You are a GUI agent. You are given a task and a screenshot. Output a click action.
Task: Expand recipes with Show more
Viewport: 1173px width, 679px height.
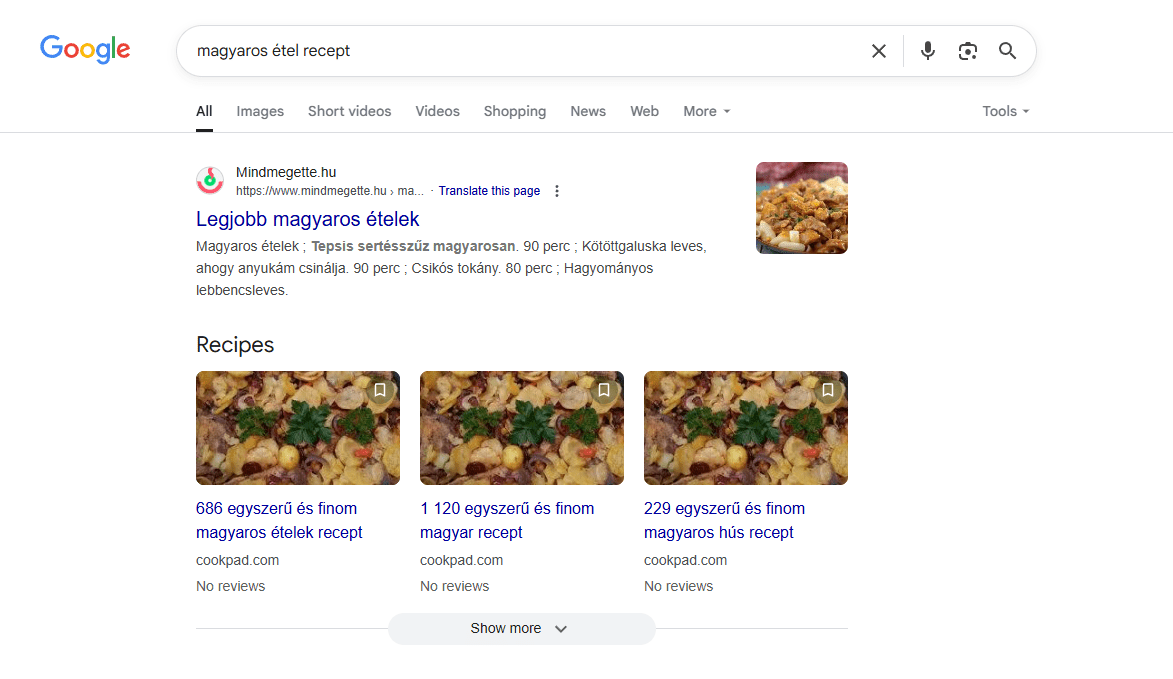tap(521, 629)
